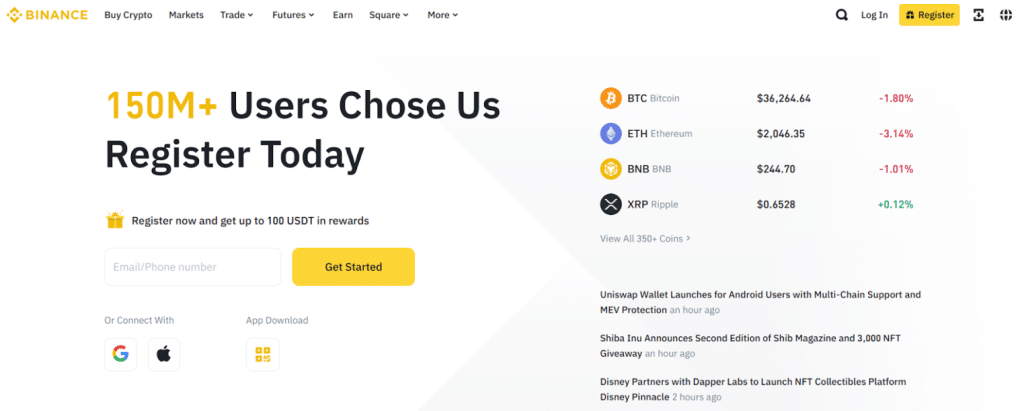The width and height of the screenshot is (1024, 411).
Task: Sign in with Google icon
Action: (x=120, y=354)
